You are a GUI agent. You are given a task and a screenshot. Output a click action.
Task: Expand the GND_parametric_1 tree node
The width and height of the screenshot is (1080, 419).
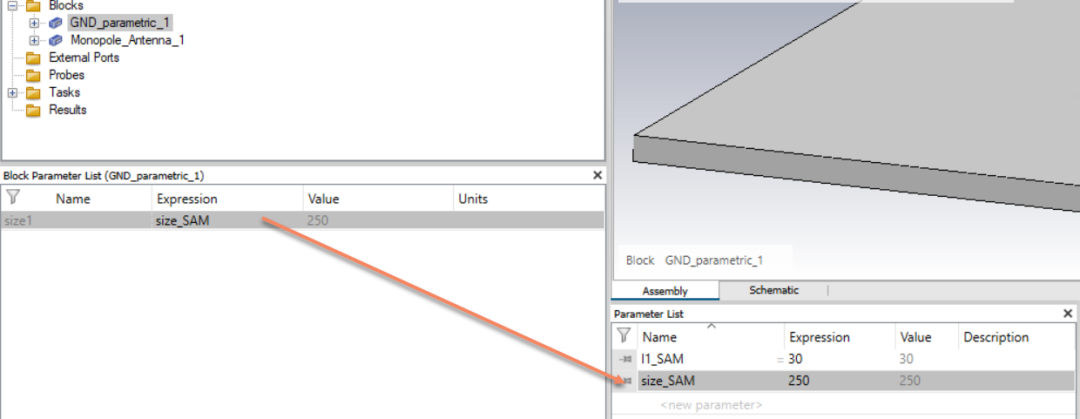coord(35,22)
